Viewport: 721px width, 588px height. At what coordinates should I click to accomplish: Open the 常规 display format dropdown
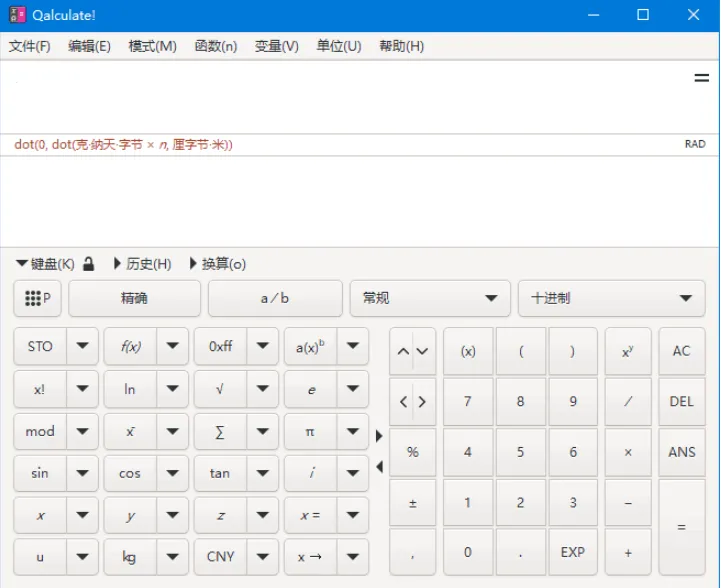[x=430, y=298]
